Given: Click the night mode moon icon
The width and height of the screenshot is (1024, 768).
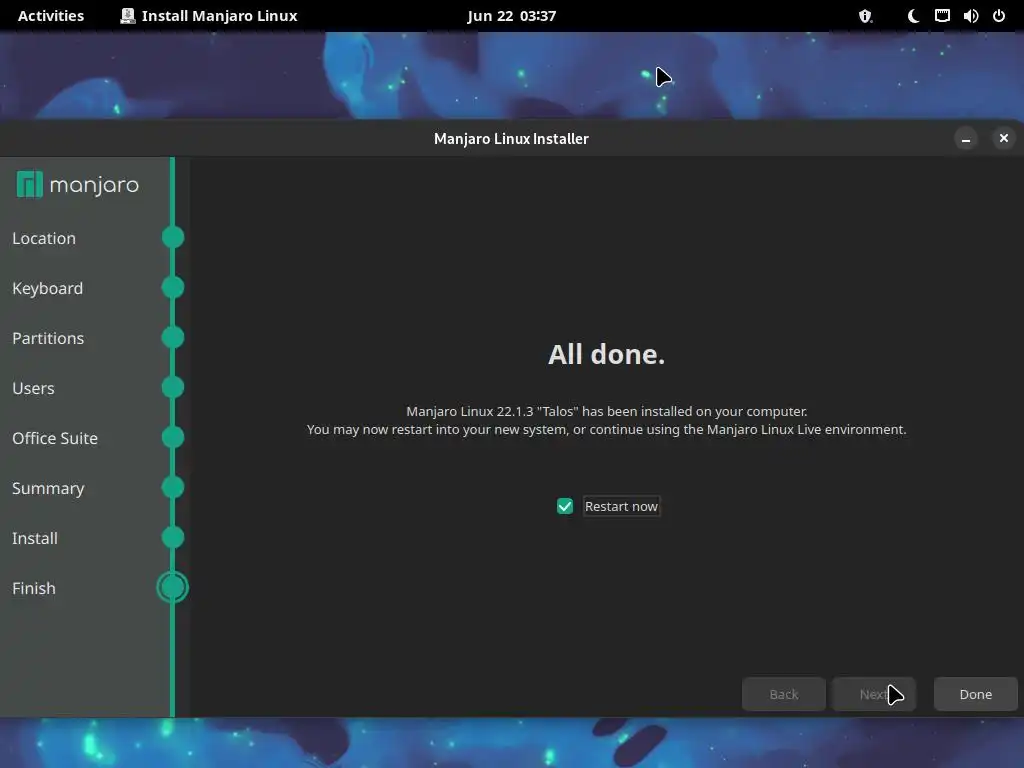Looking at the screenshot, I should [x=914, y=16].
